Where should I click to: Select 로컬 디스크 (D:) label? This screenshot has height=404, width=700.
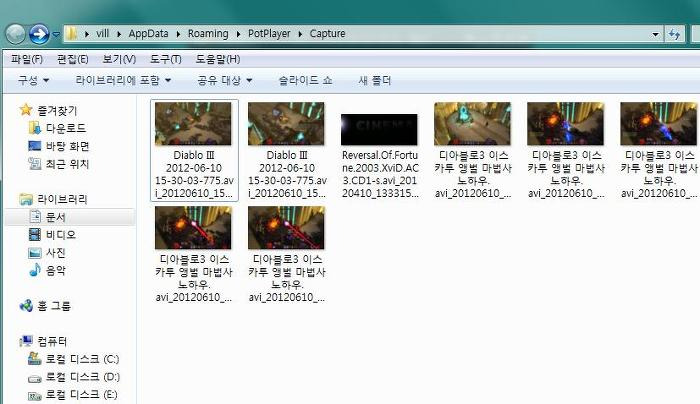(83, 377)
